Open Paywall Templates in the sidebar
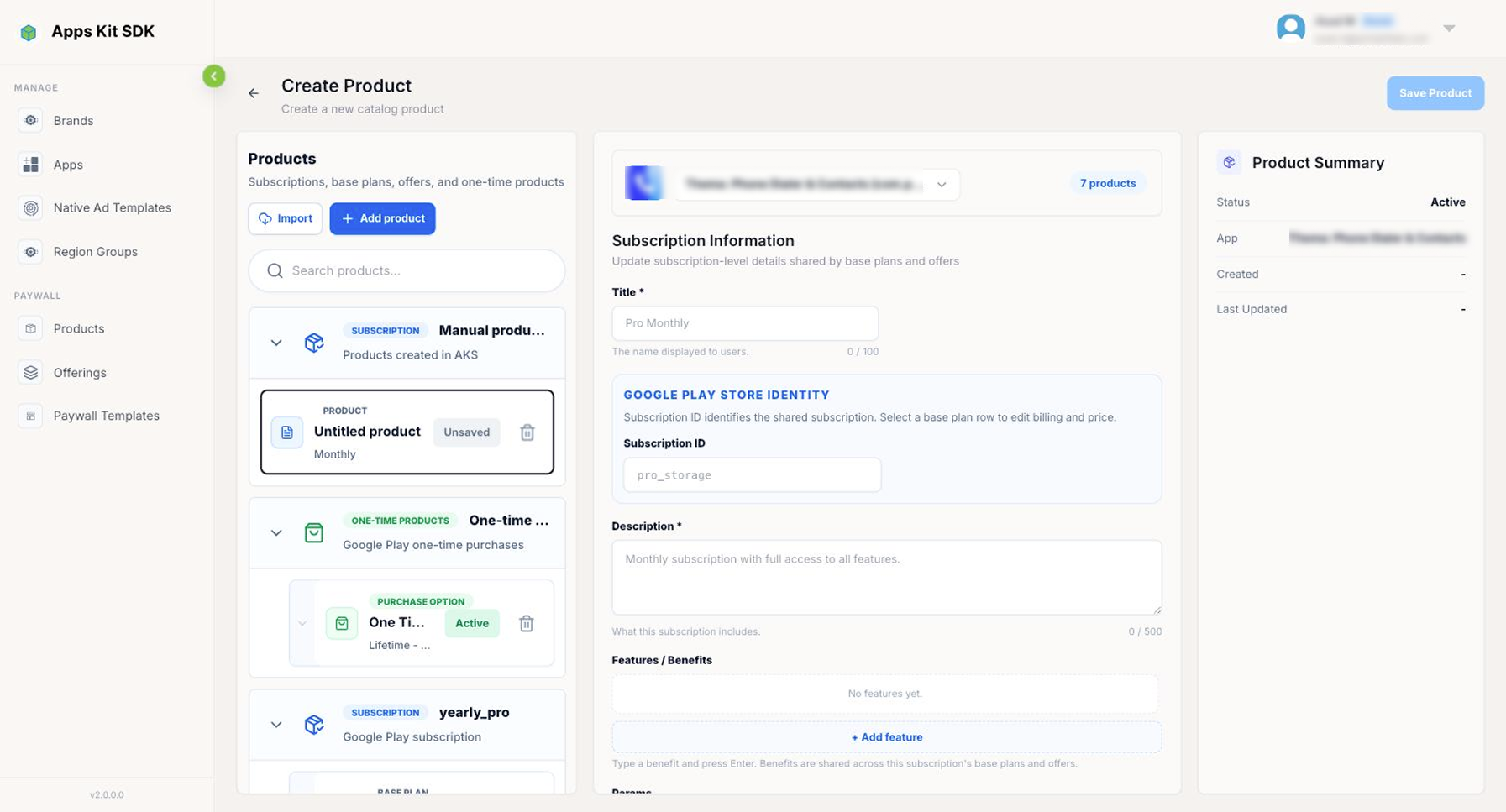Screen dimensions: 1506x812 tap(106, 416)
